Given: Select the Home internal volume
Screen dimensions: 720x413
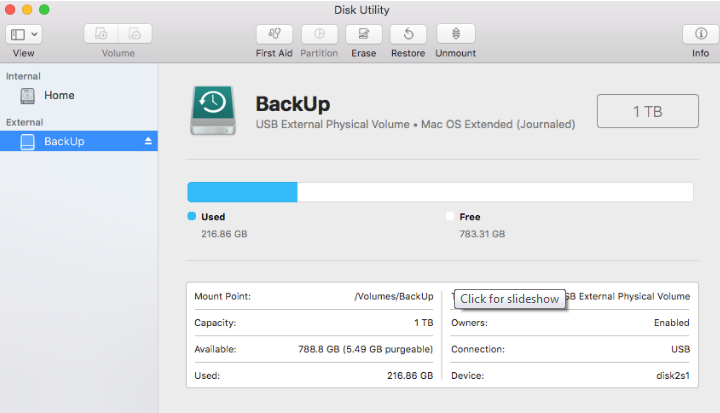Looking at the screenshot, I should (79, 96).
